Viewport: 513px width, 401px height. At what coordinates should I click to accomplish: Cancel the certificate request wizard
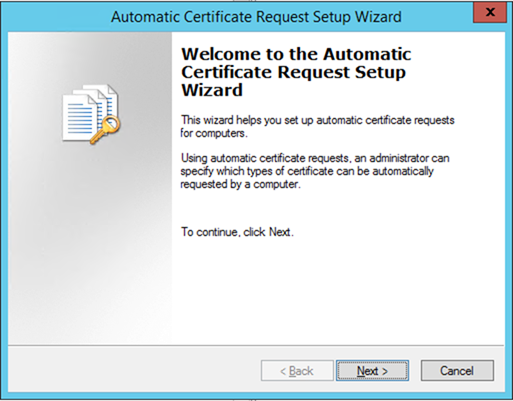[x=457, y=370]
